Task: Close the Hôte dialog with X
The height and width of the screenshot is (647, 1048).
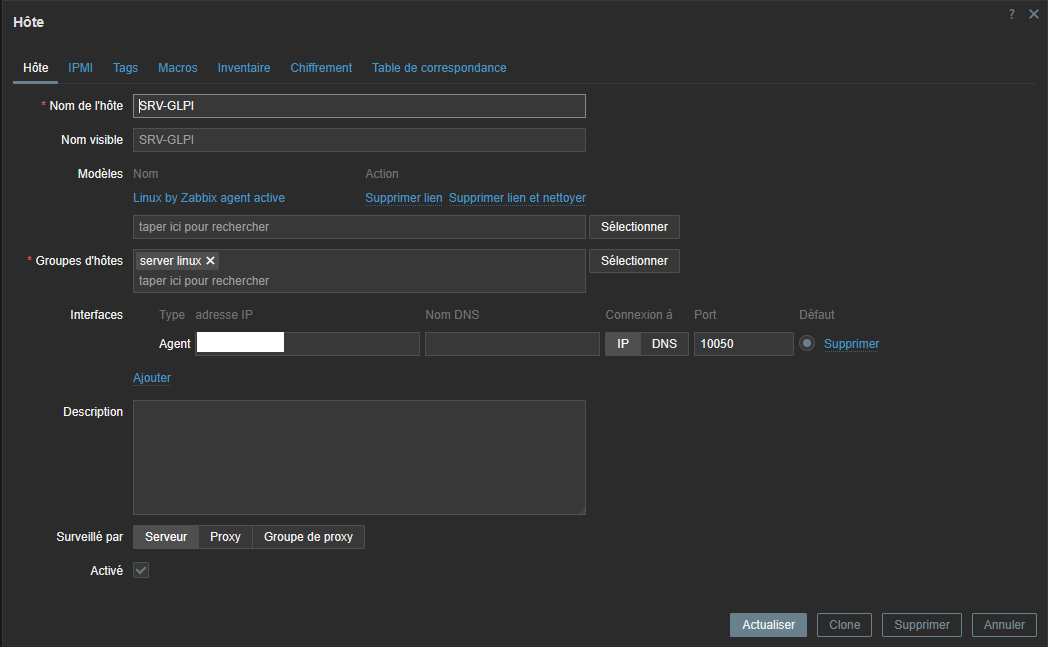Action: click(x=1034, y=14)
